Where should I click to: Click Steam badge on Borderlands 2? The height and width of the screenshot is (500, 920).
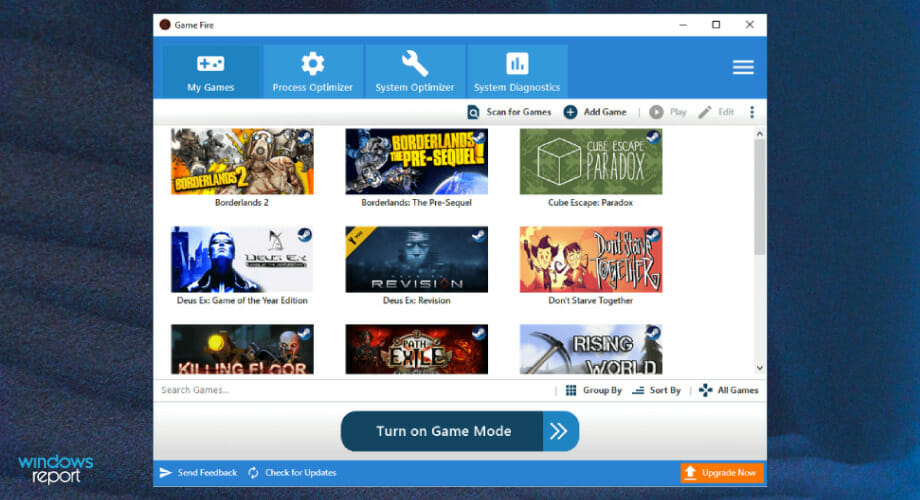(304, 138)
